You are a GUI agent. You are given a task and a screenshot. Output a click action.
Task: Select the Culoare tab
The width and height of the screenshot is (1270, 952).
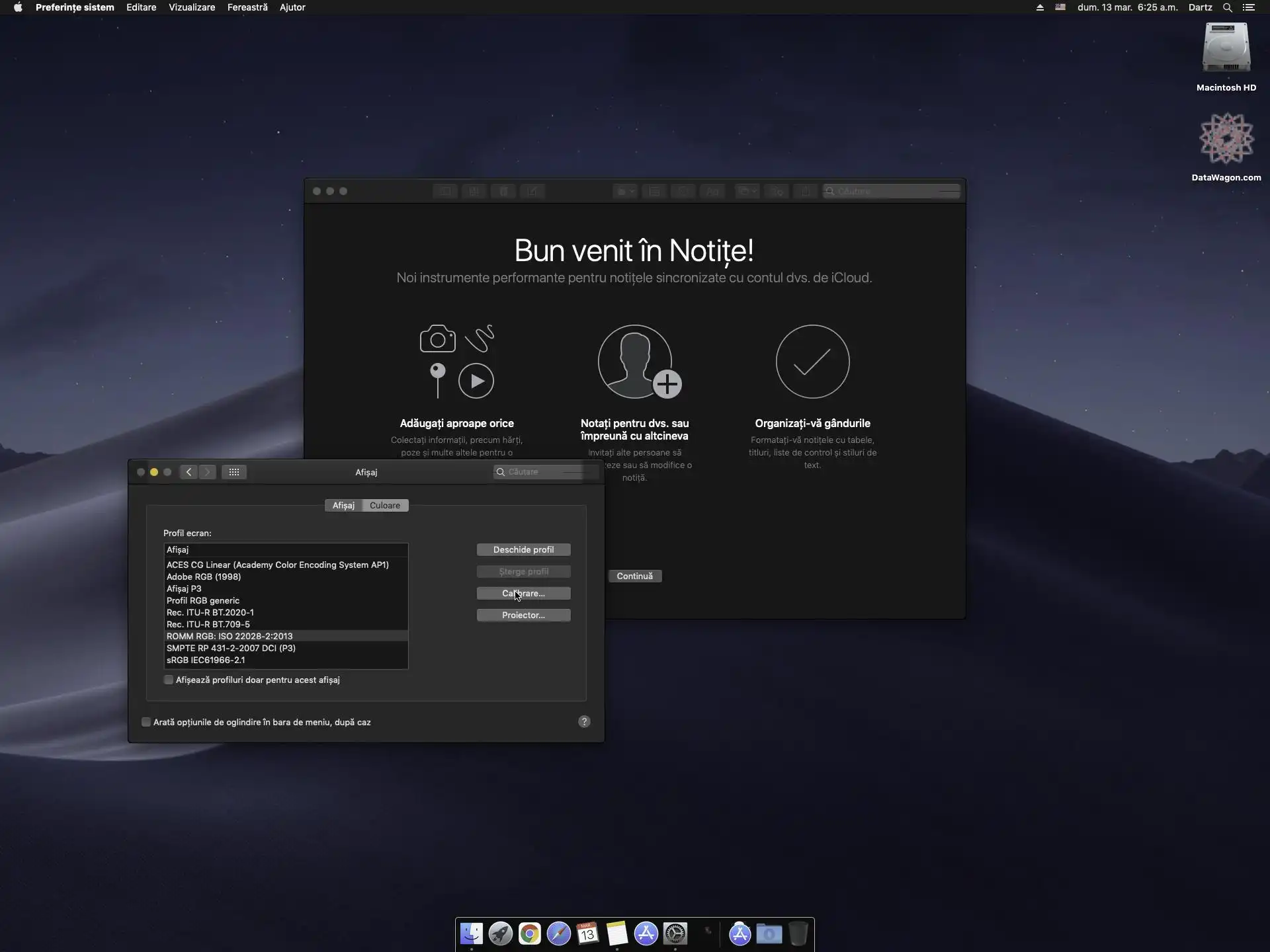point(385,505)
